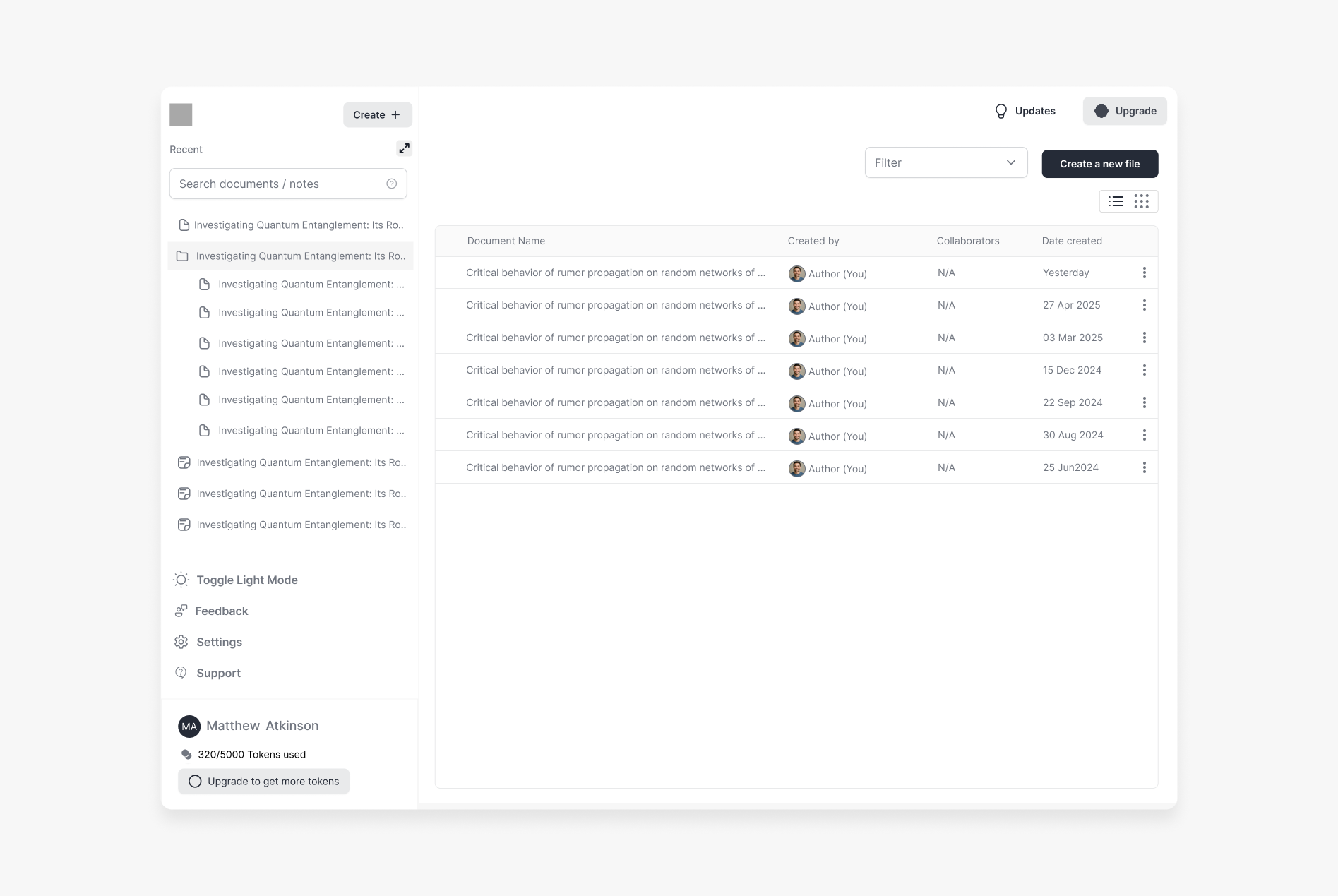1338x896 pixels.
Task: Open the Critical behavior document created Yesterday
Action: (x=616, y=273)
